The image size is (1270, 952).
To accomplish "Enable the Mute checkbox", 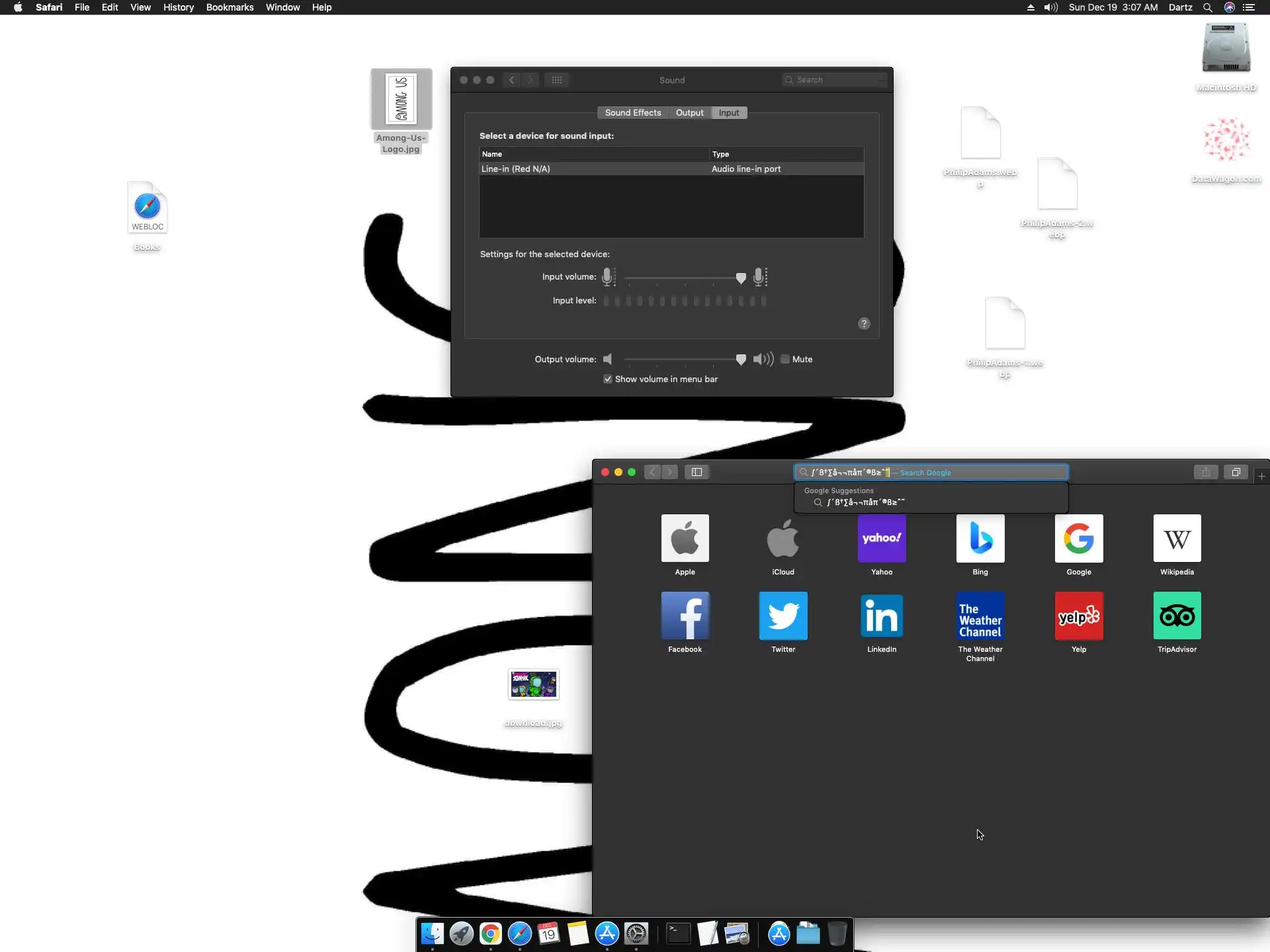I will coord(785,359).
